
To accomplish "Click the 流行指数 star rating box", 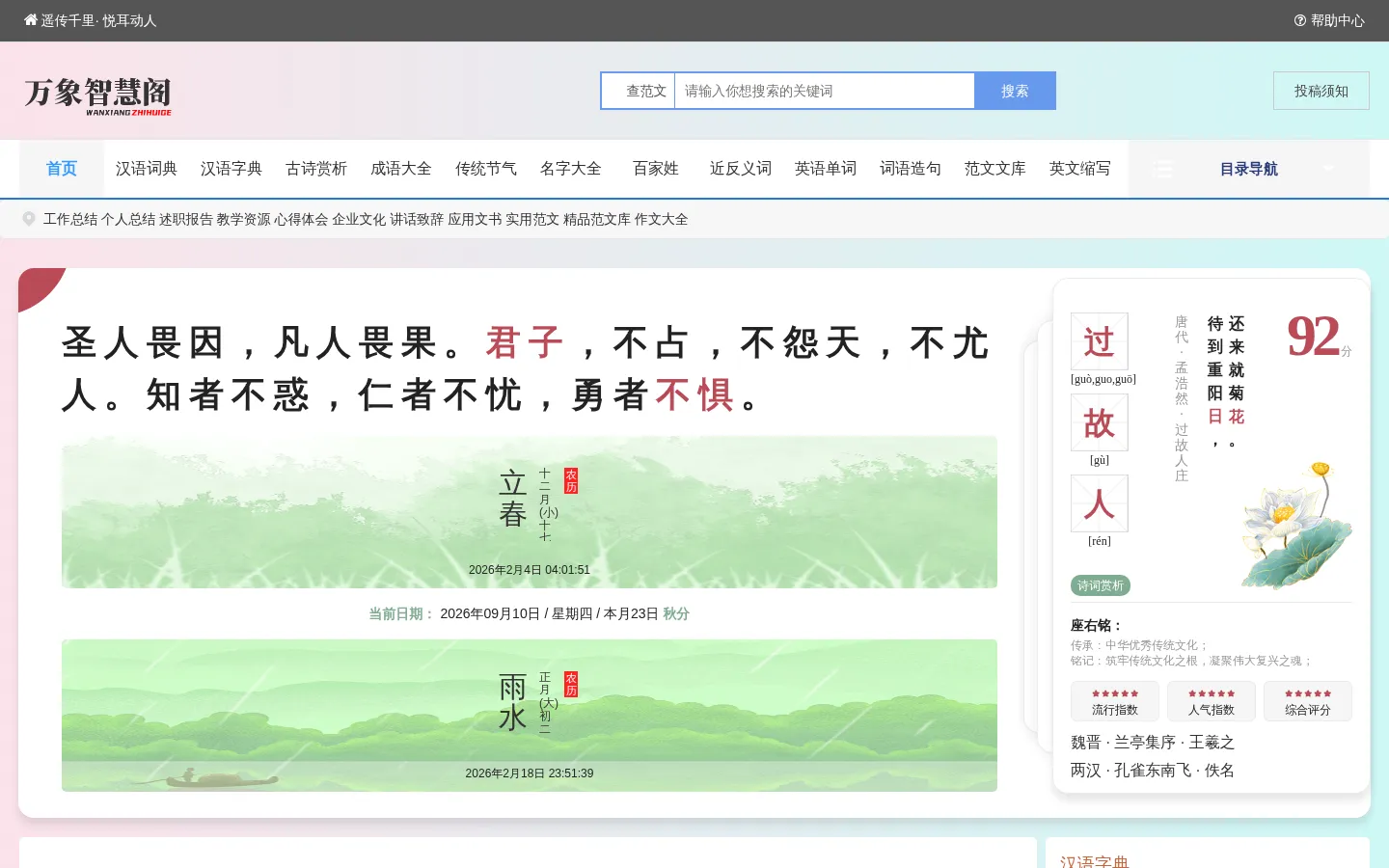I will 1115,701.
